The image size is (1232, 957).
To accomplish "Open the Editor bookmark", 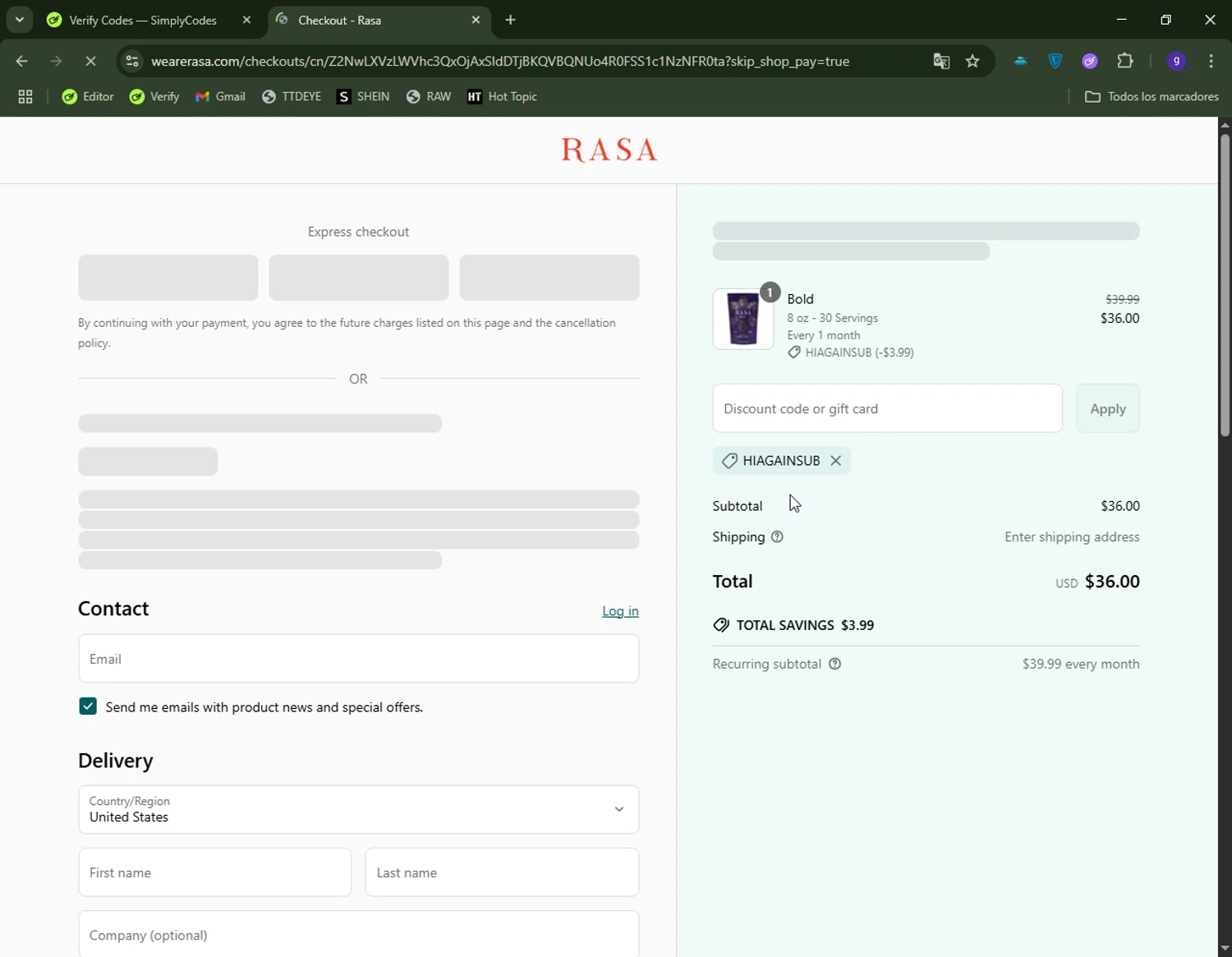I will coord(88,97).
